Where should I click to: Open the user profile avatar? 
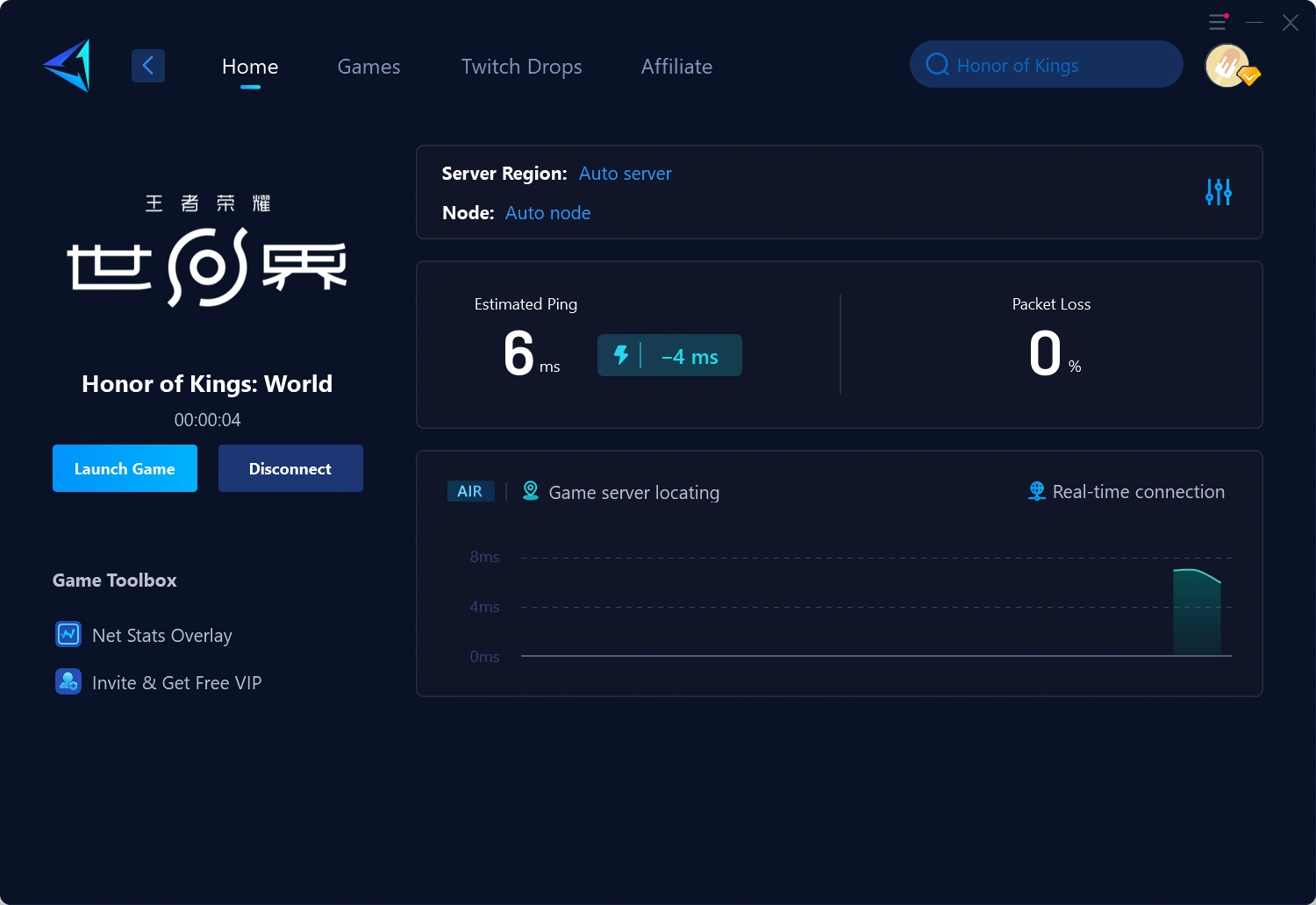click(1228, 66)
